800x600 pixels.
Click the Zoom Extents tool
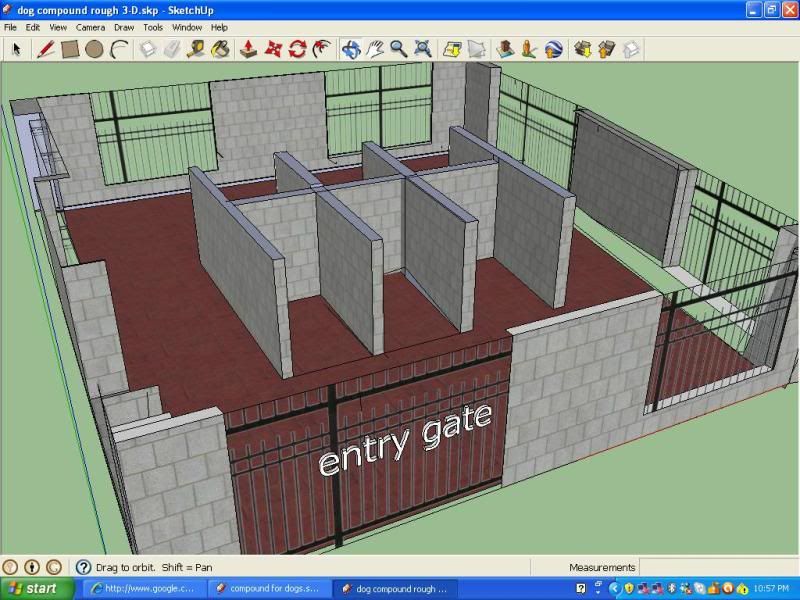(x=423, y=48)
